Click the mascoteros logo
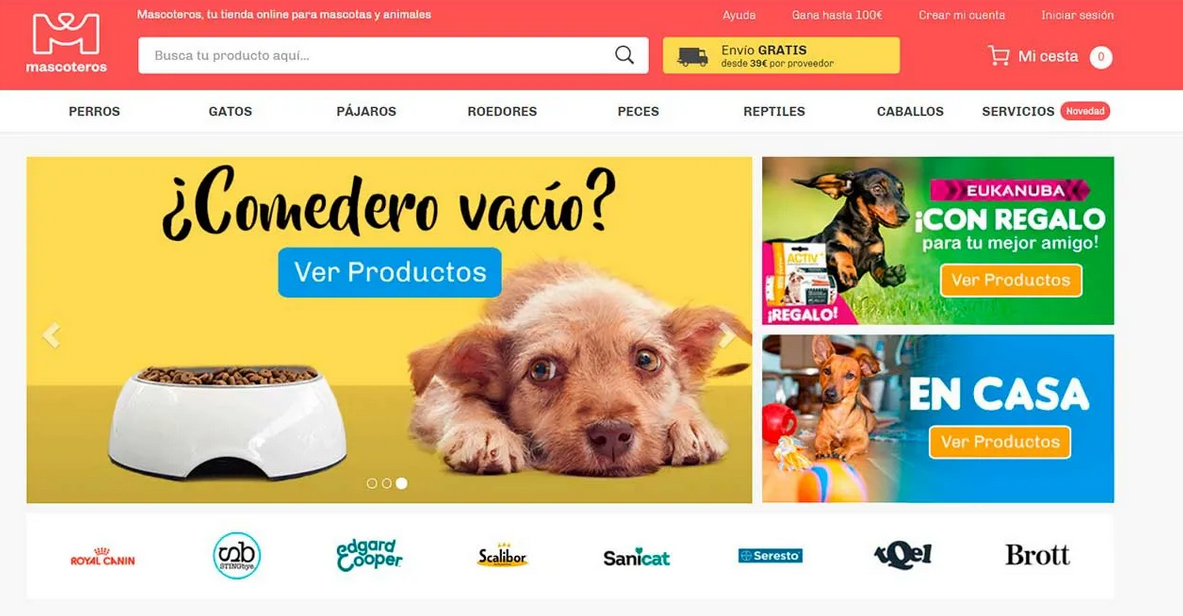This screenshot has height=616, width=1183. pos(66,43)
